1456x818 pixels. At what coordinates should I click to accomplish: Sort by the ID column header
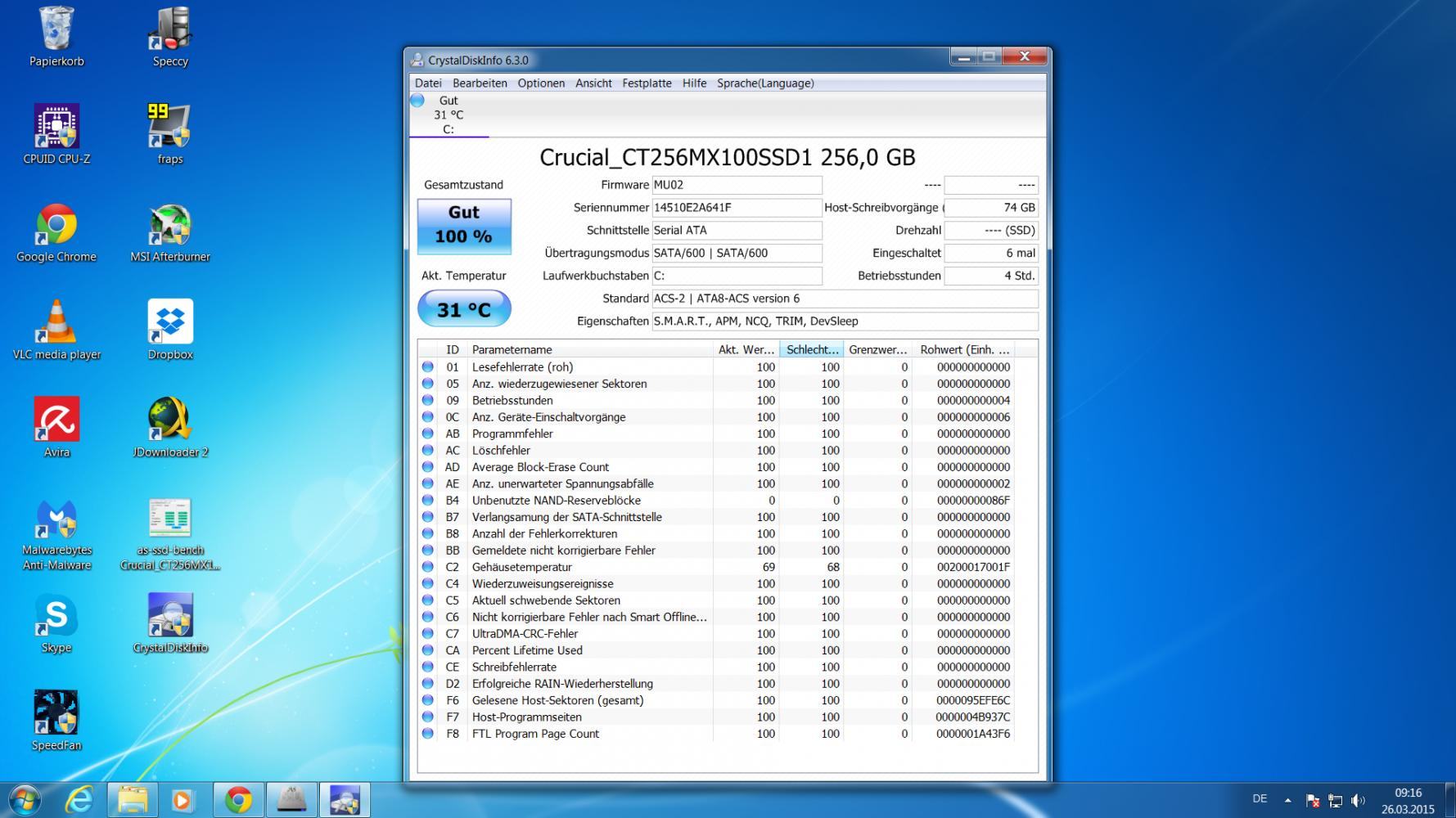pos(453,349)
